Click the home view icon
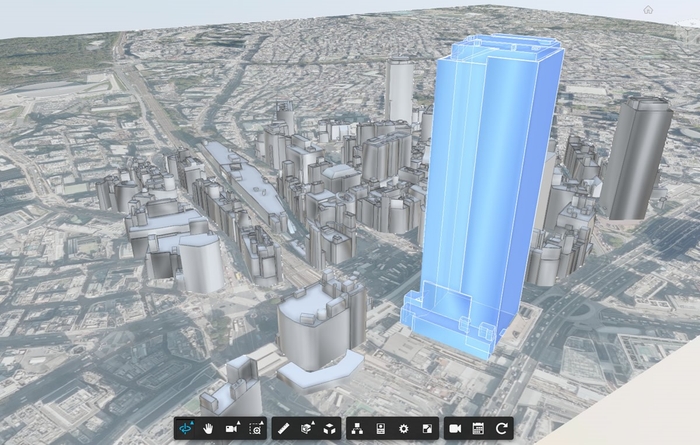The height and width of the screenshot is (445, 700). 648,10
